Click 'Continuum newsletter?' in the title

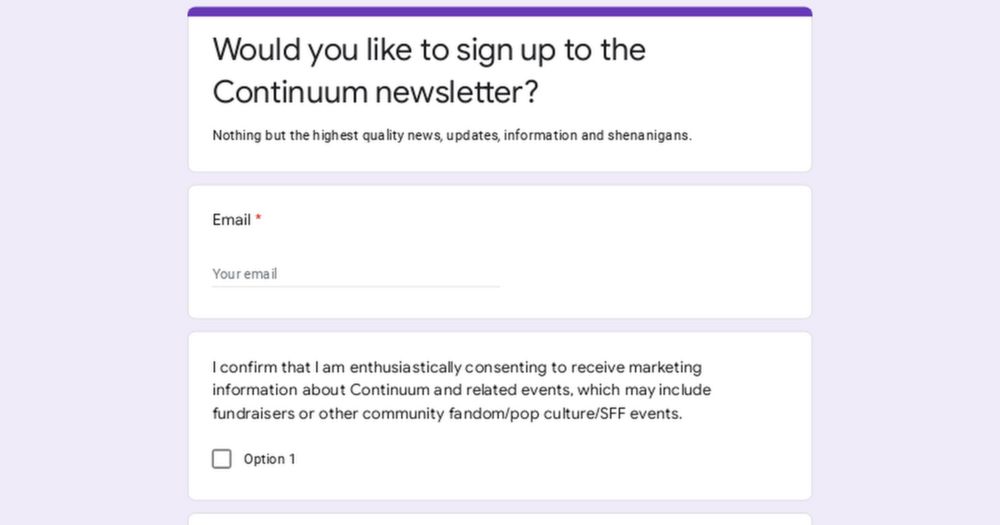tap(375, 92)
